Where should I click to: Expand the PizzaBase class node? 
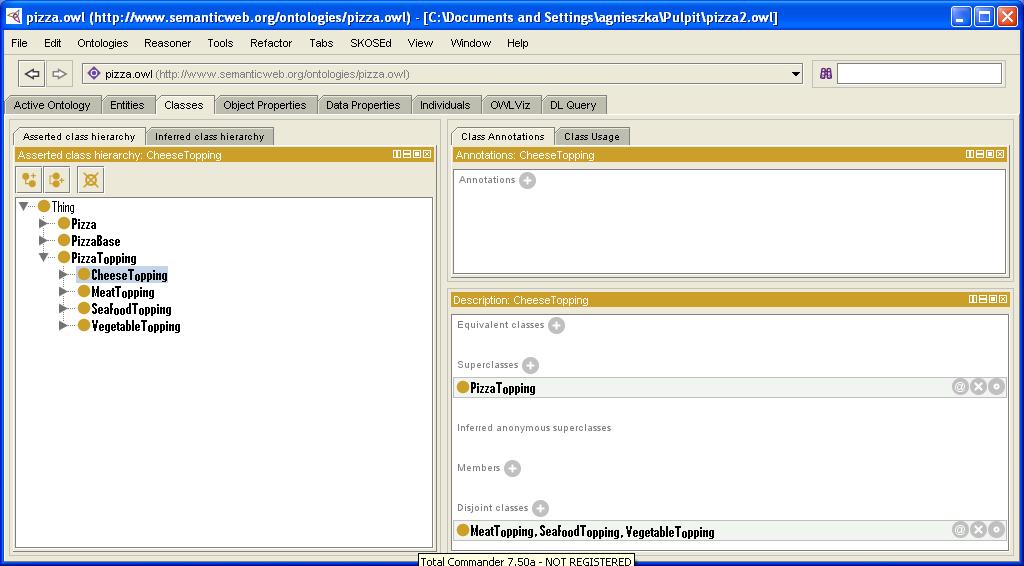click(44, 240)
